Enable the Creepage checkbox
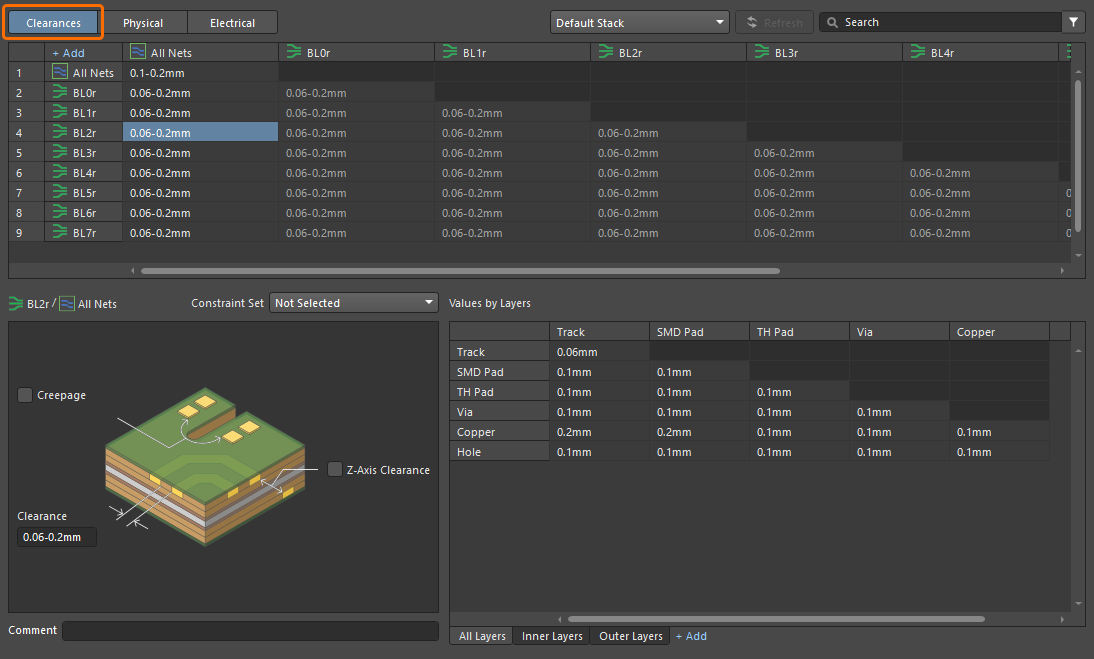 click(25, 395)
